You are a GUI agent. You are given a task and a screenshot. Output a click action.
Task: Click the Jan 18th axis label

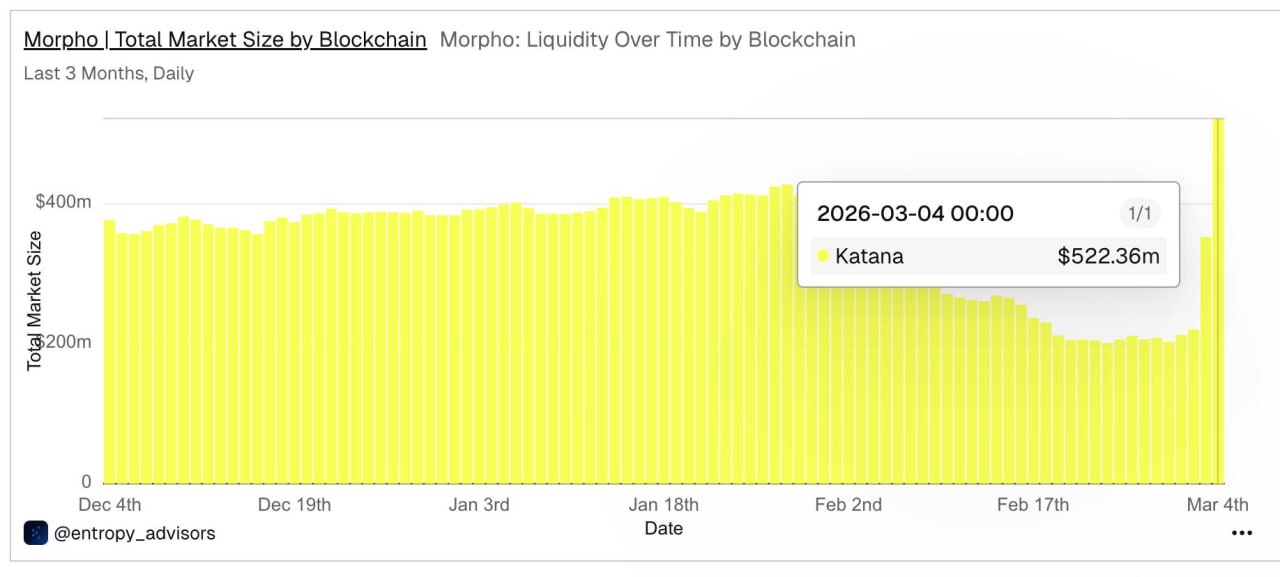click(x=664, y=504)
